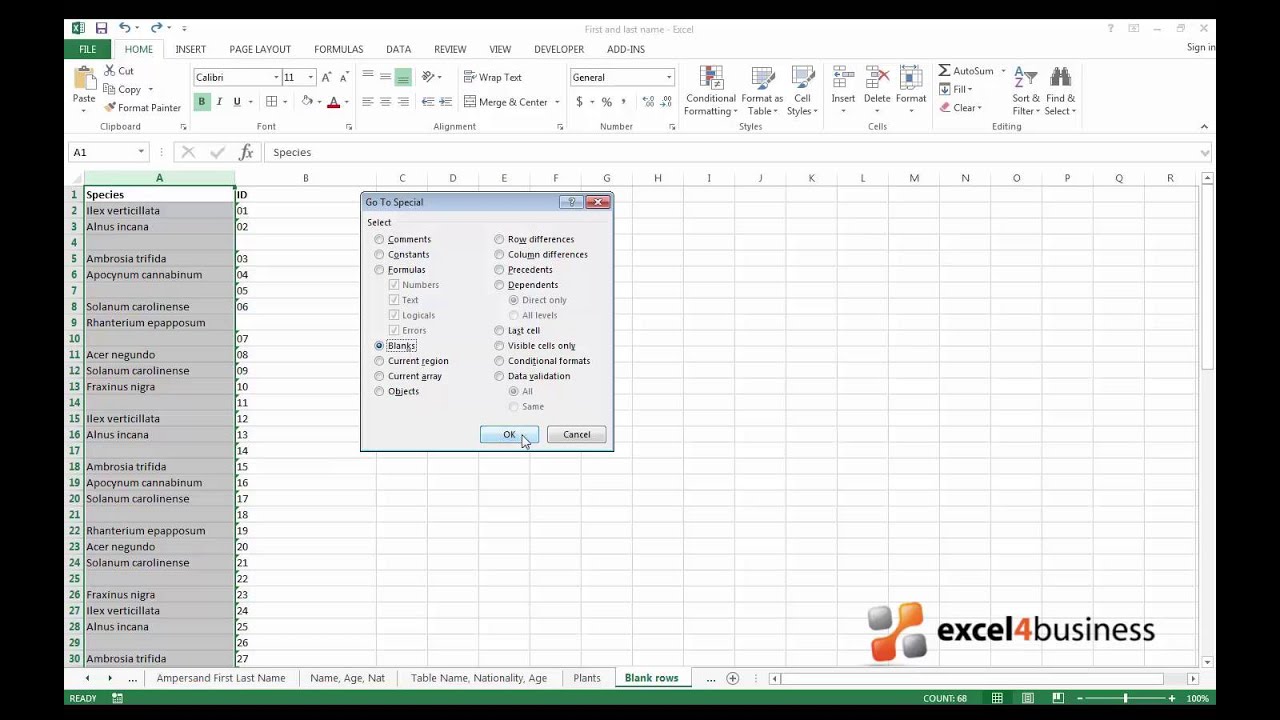1280x720 pixels.
Task: Select the Data validation radio option
Action: pos(499,376)
